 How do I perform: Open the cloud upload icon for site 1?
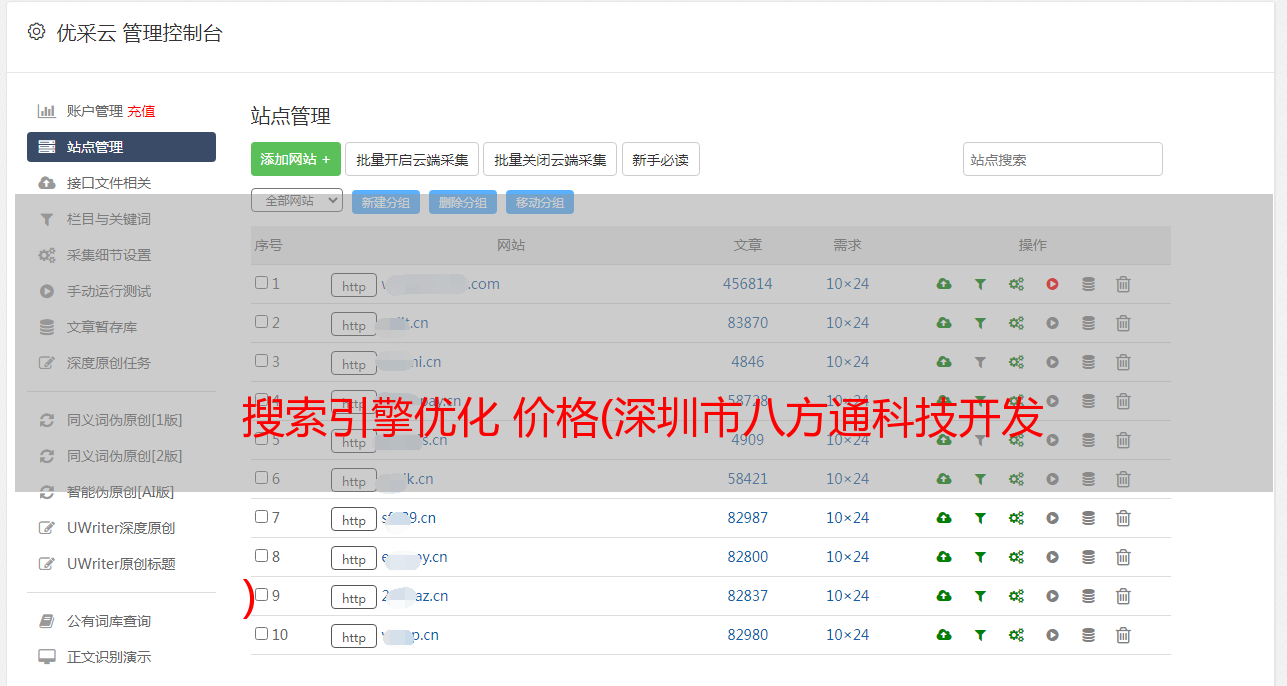(944, 284)
